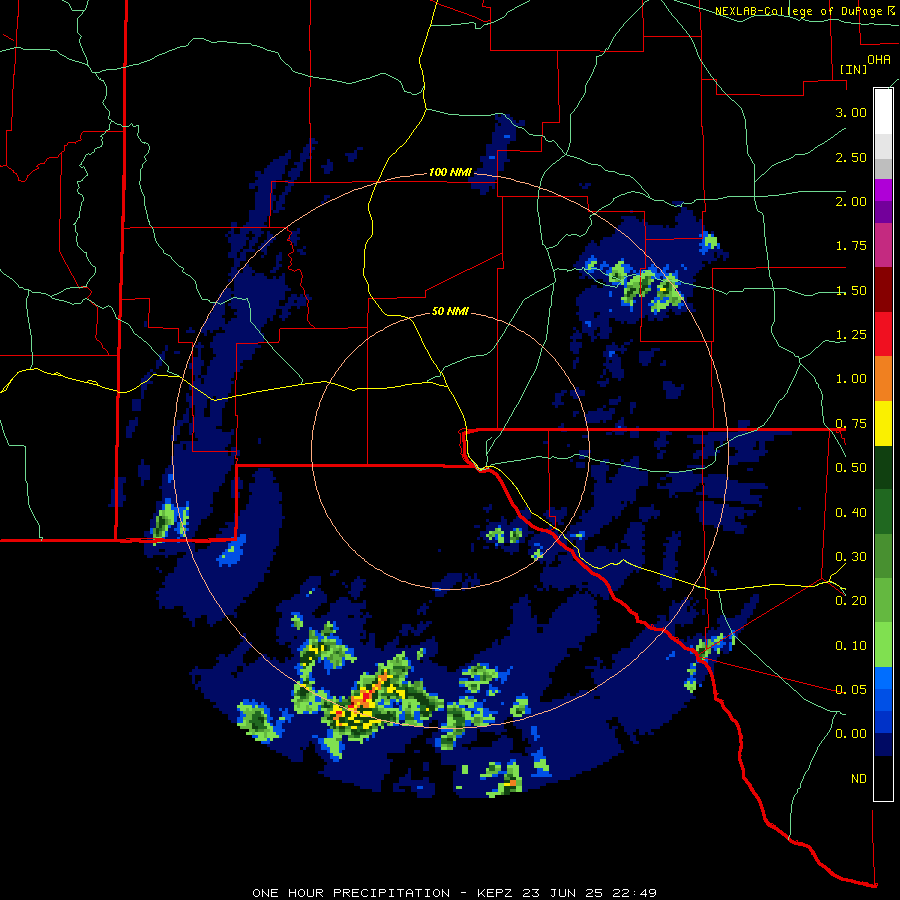Select the 1.25 legend value
Screen dimensions: 900x900
click(851, 335)
